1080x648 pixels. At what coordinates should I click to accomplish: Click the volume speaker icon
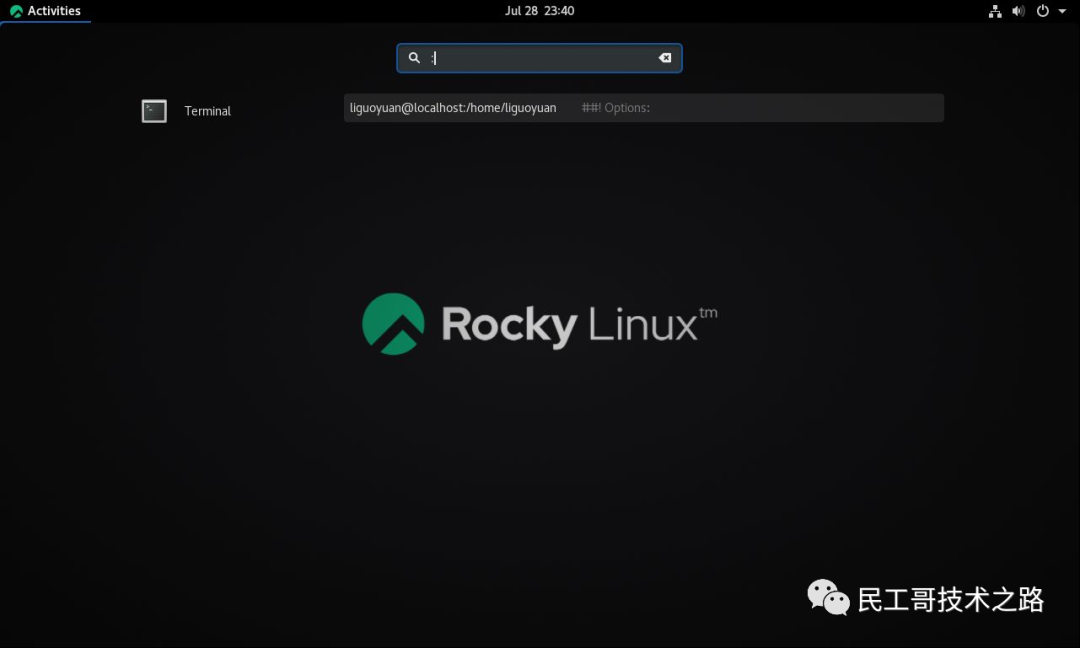pos(1018,11)
